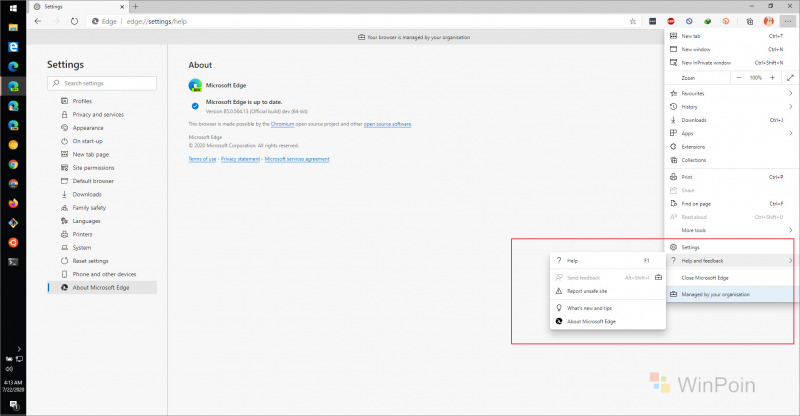
Task: Click the orange extension icon in toolbar
Action: tap(726, 21)
